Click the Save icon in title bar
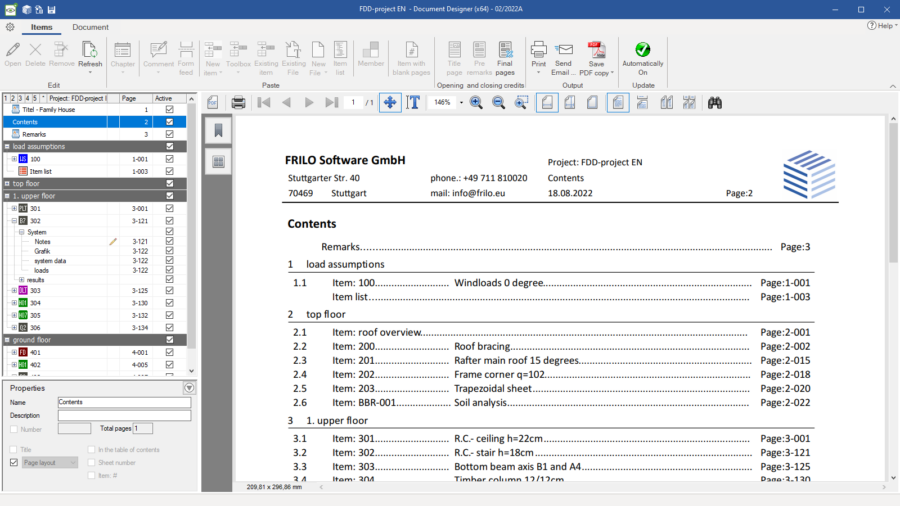This screenshot has width=900, height=506. point(52,9)
